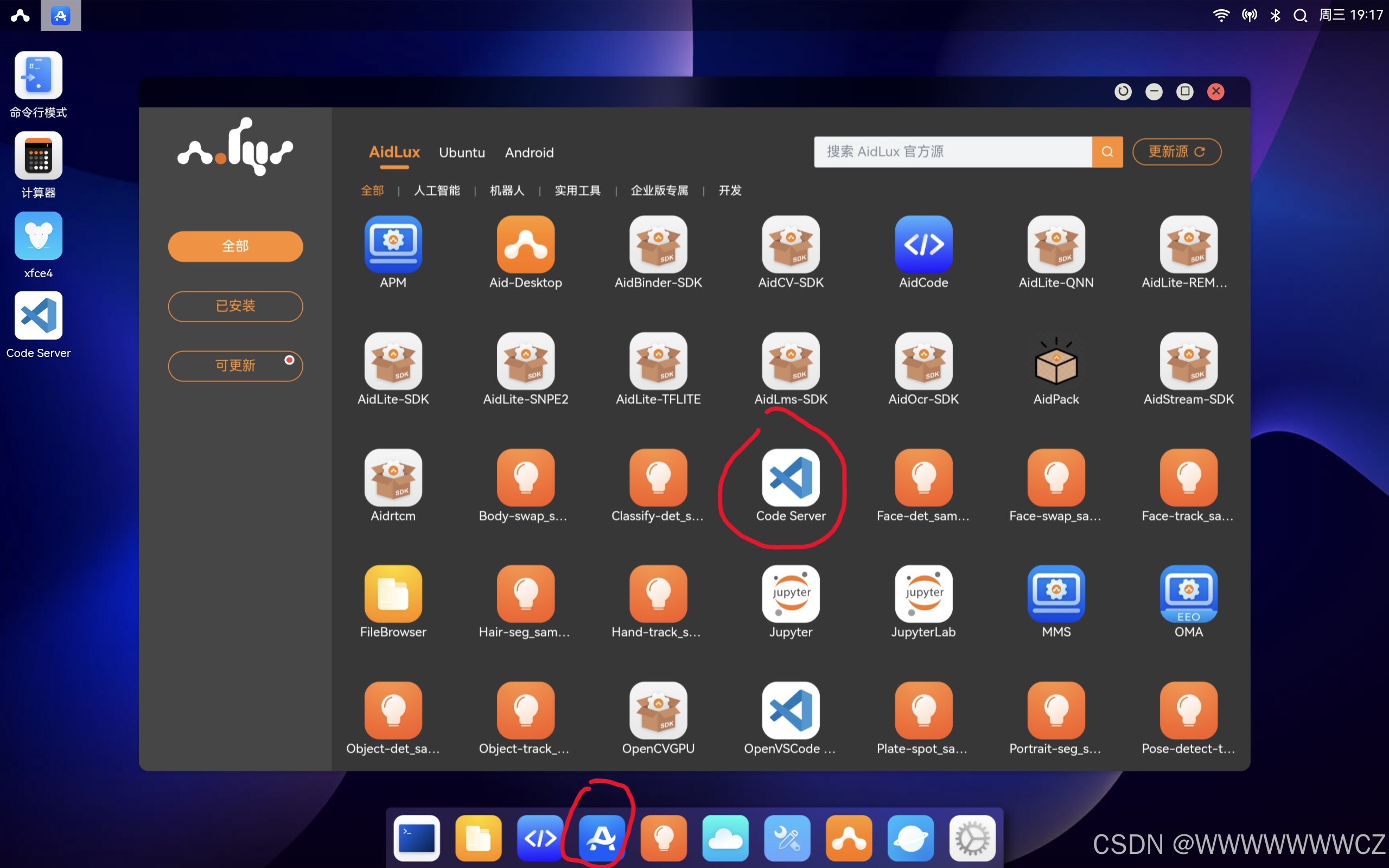Open AidCode app entry
The width and height of the screenshot is (1389, 868).
tap(923, 245)
